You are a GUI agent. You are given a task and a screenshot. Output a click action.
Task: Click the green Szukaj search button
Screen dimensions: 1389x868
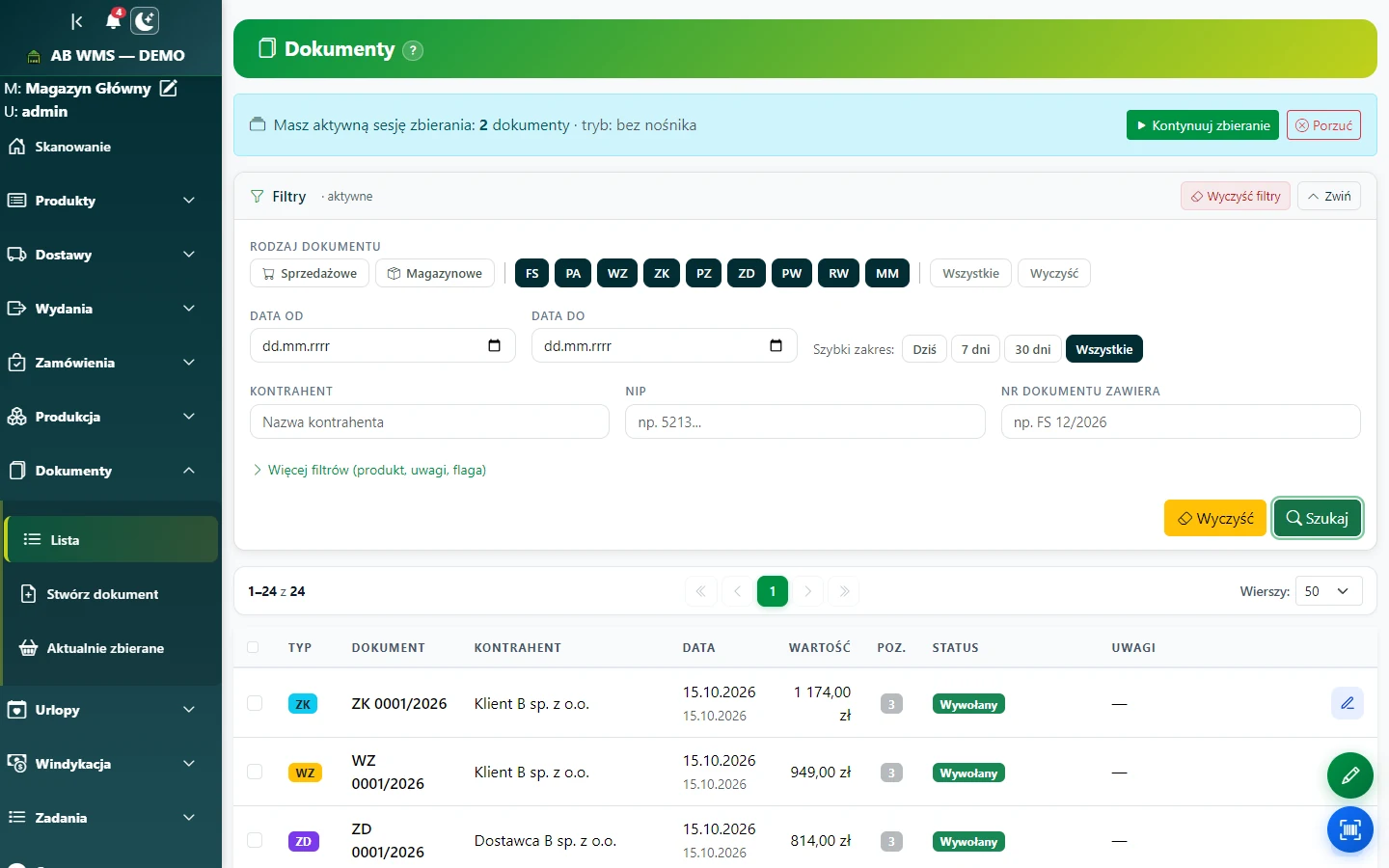tap(1318, 518)
